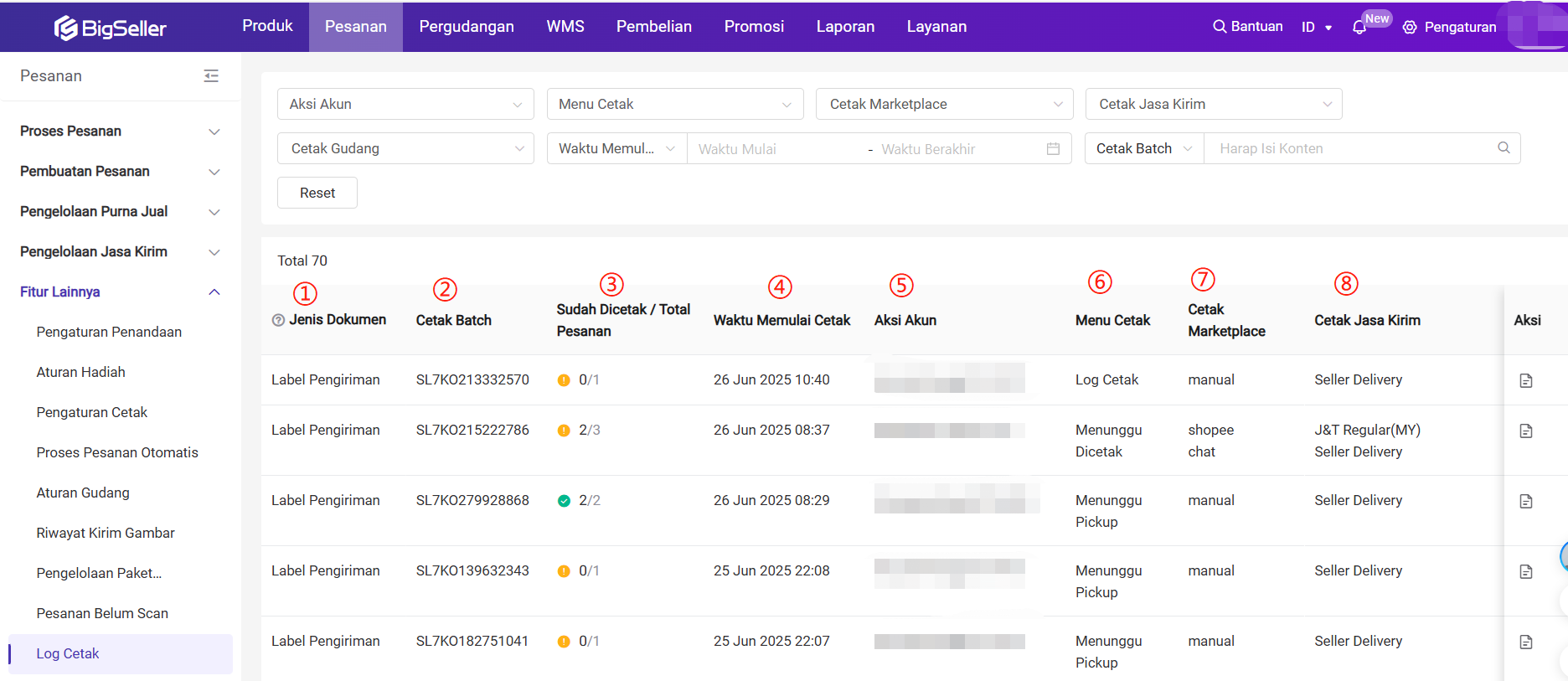Screen dimensions: 1568x681
Task: Open the Cetak Marketplace dropdown
Action: pyautogui.click(x=945, y=104)
